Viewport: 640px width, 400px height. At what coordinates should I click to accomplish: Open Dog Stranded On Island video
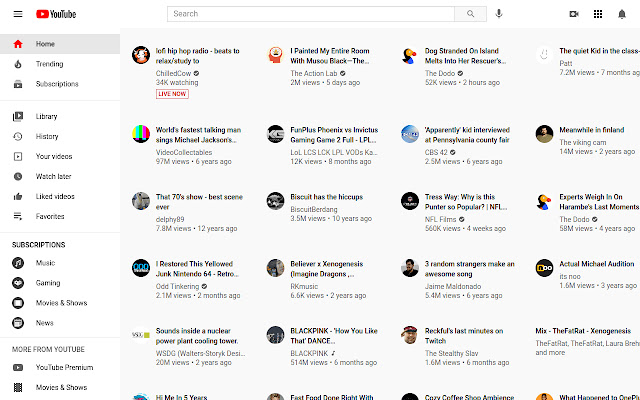coord(465,56)
